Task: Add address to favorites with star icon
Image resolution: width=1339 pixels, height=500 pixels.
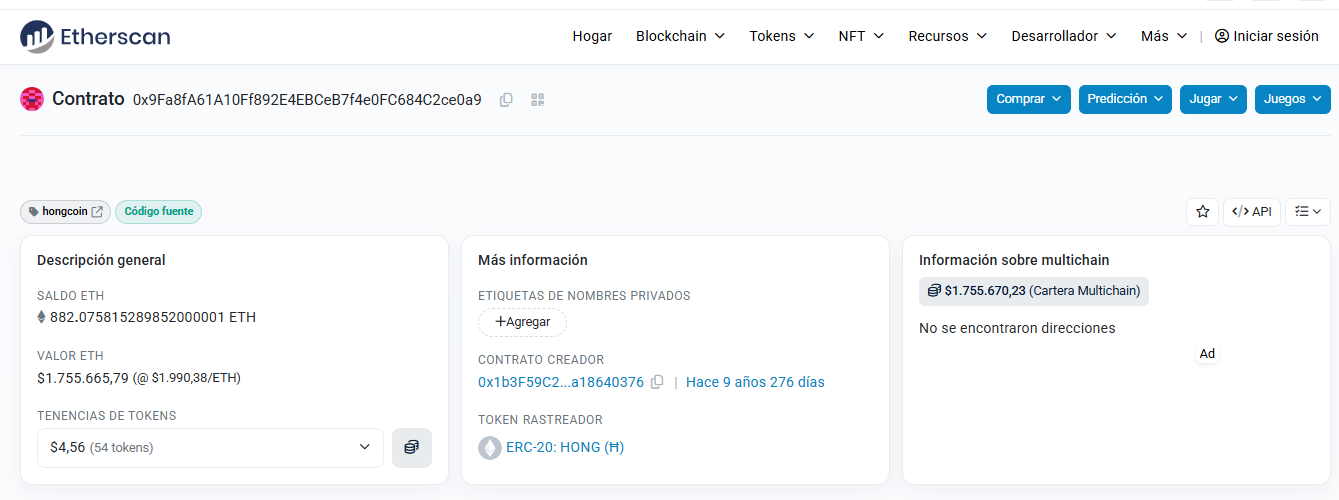Action: [1202, 212]
